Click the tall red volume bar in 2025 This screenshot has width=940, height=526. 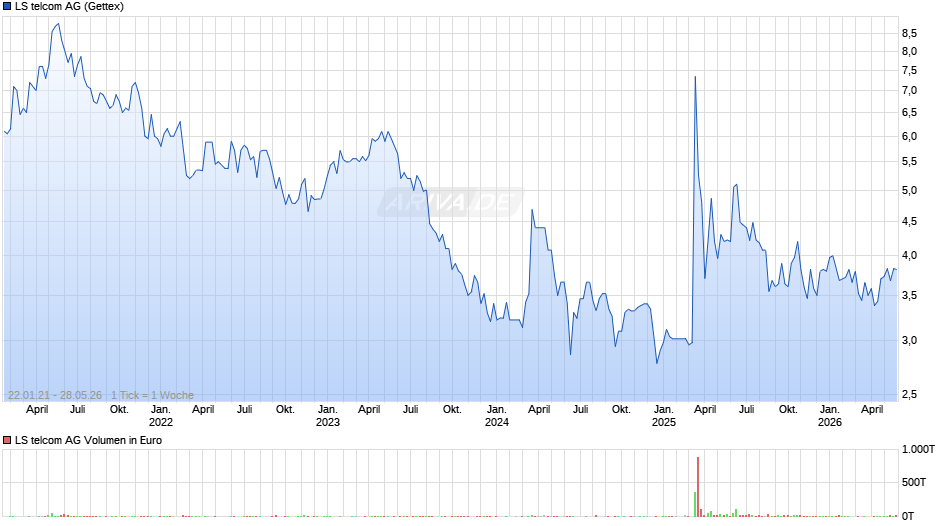[x=698, y=486]
